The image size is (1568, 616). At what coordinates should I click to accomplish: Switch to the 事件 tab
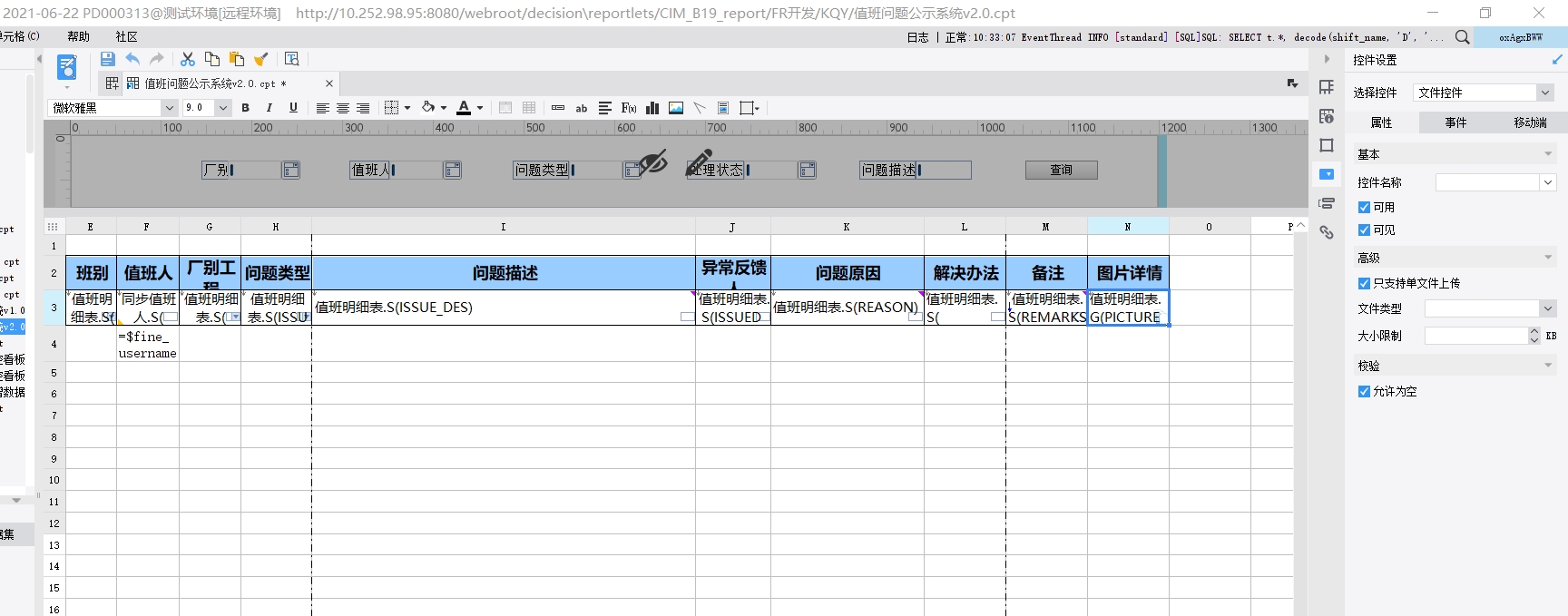[1455, 122]
